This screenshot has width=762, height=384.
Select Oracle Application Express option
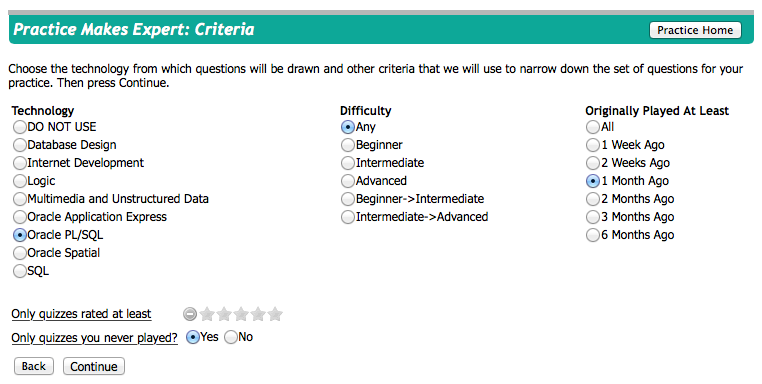tap(19, 217)
